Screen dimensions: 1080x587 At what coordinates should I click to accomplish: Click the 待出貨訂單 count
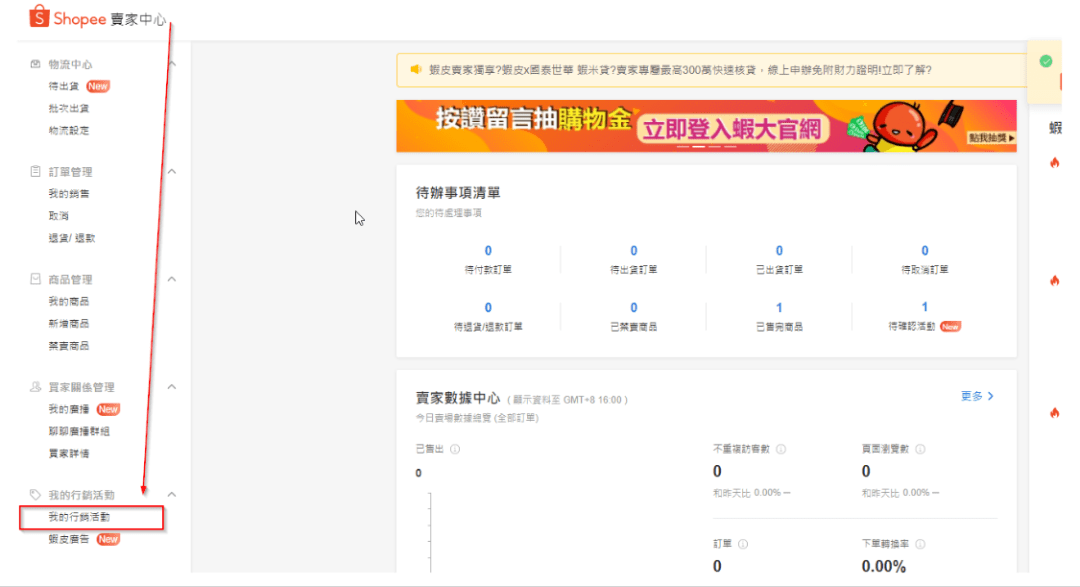coord(634,251)
